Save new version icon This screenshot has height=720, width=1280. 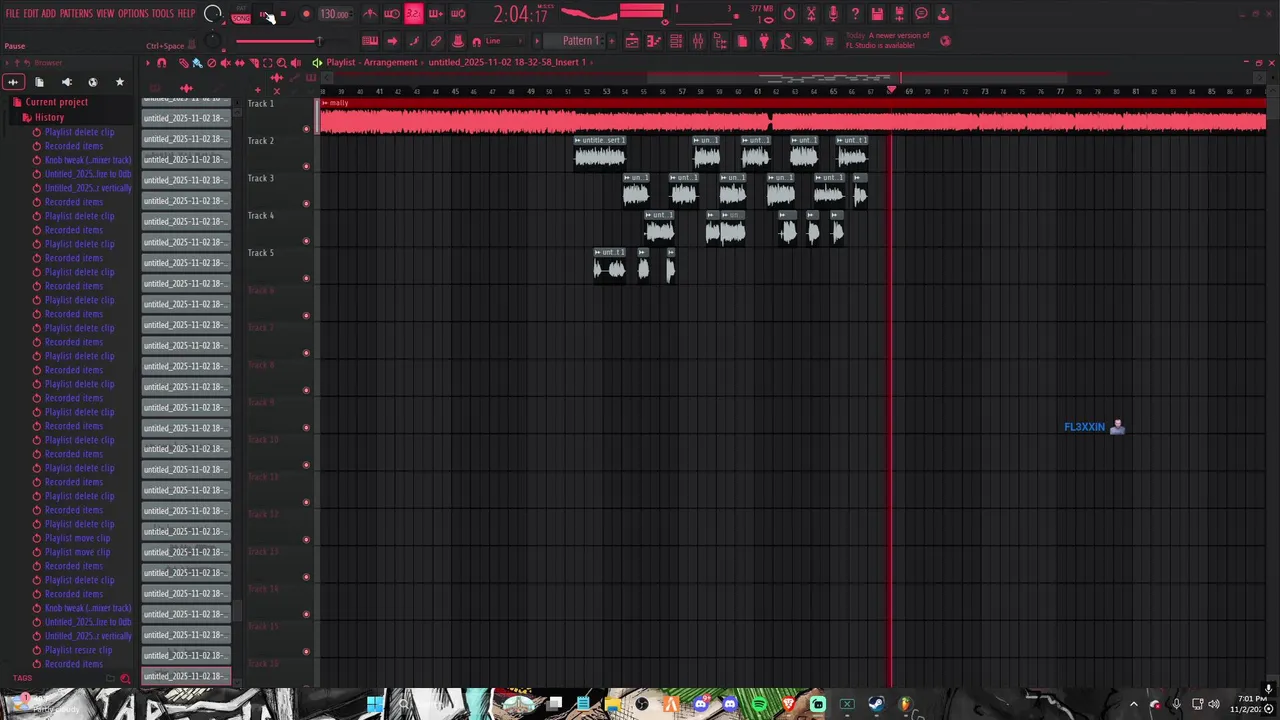click(x=899, y=14)
